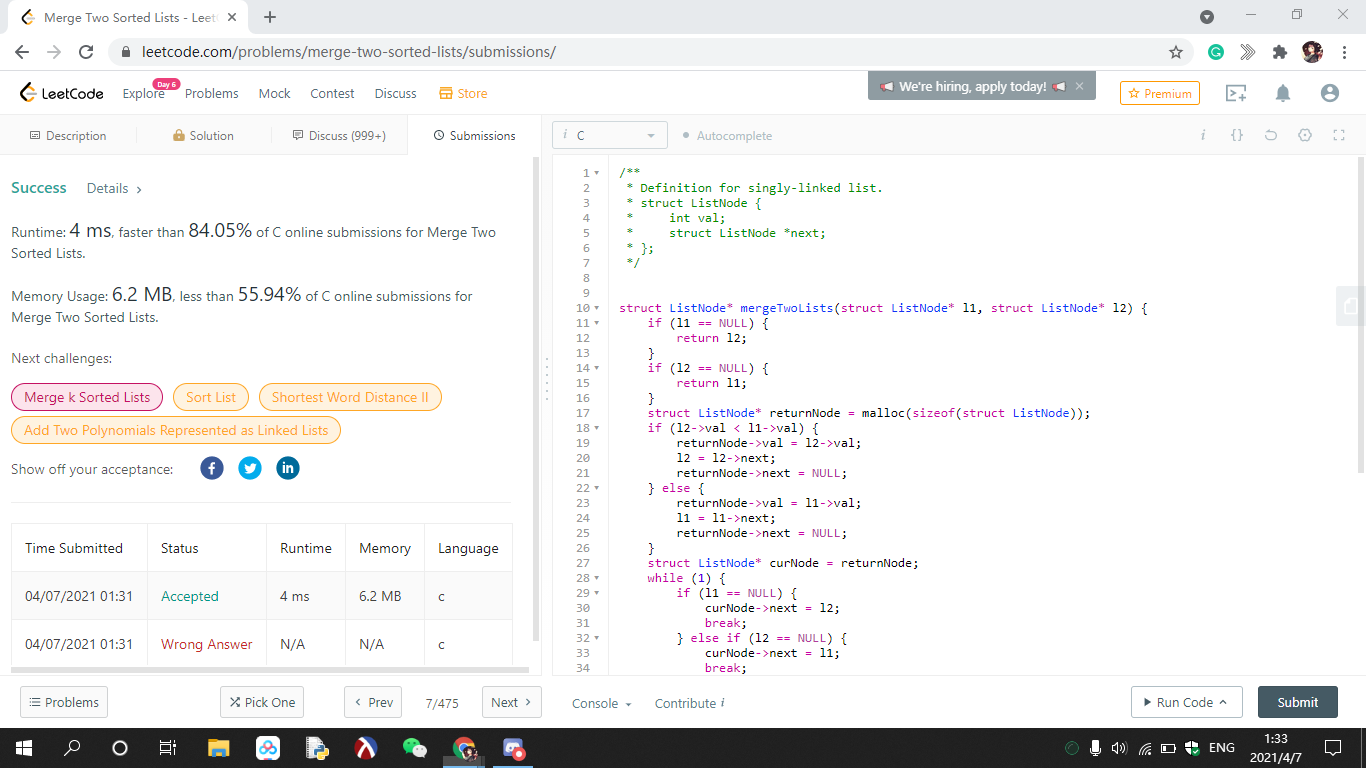Reset code to default with revert icon

point(1271,135)
